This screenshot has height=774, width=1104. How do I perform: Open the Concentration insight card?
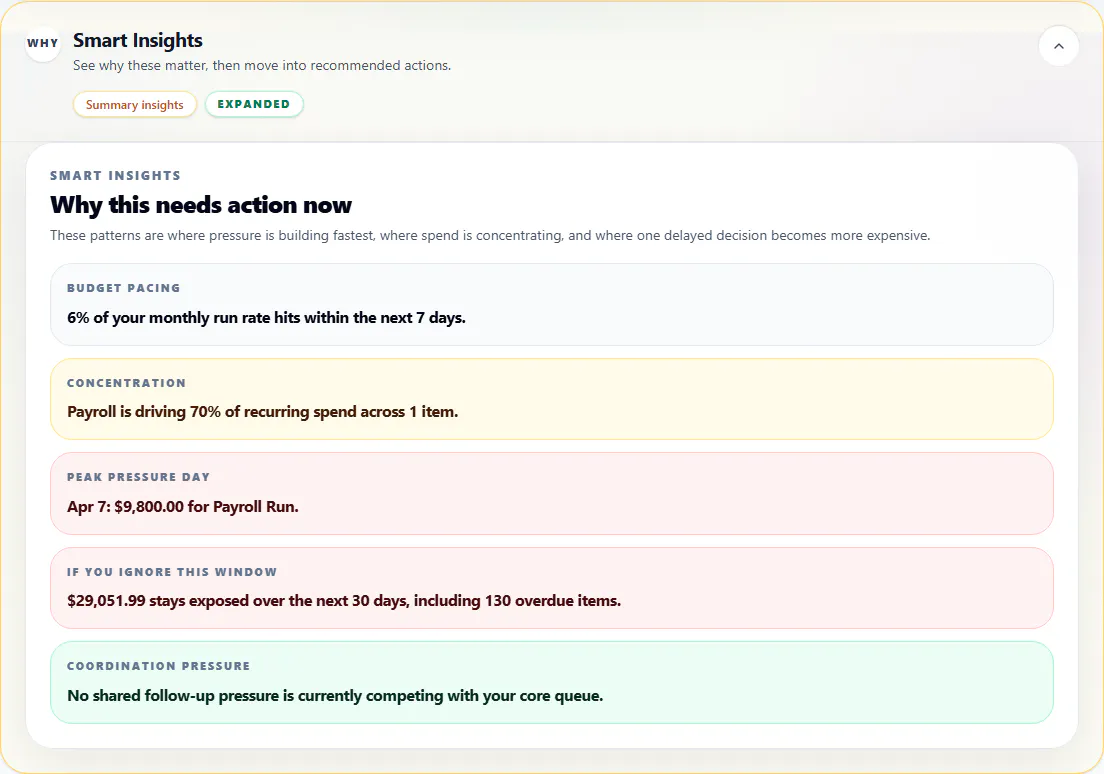[551, 399]
